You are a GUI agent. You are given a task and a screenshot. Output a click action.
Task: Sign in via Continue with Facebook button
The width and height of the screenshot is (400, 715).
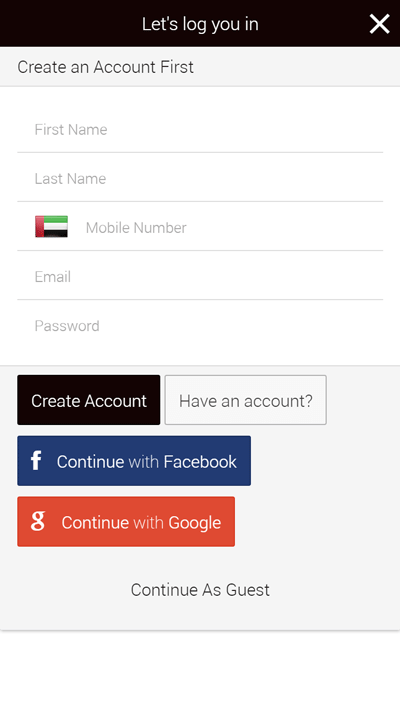134,461
